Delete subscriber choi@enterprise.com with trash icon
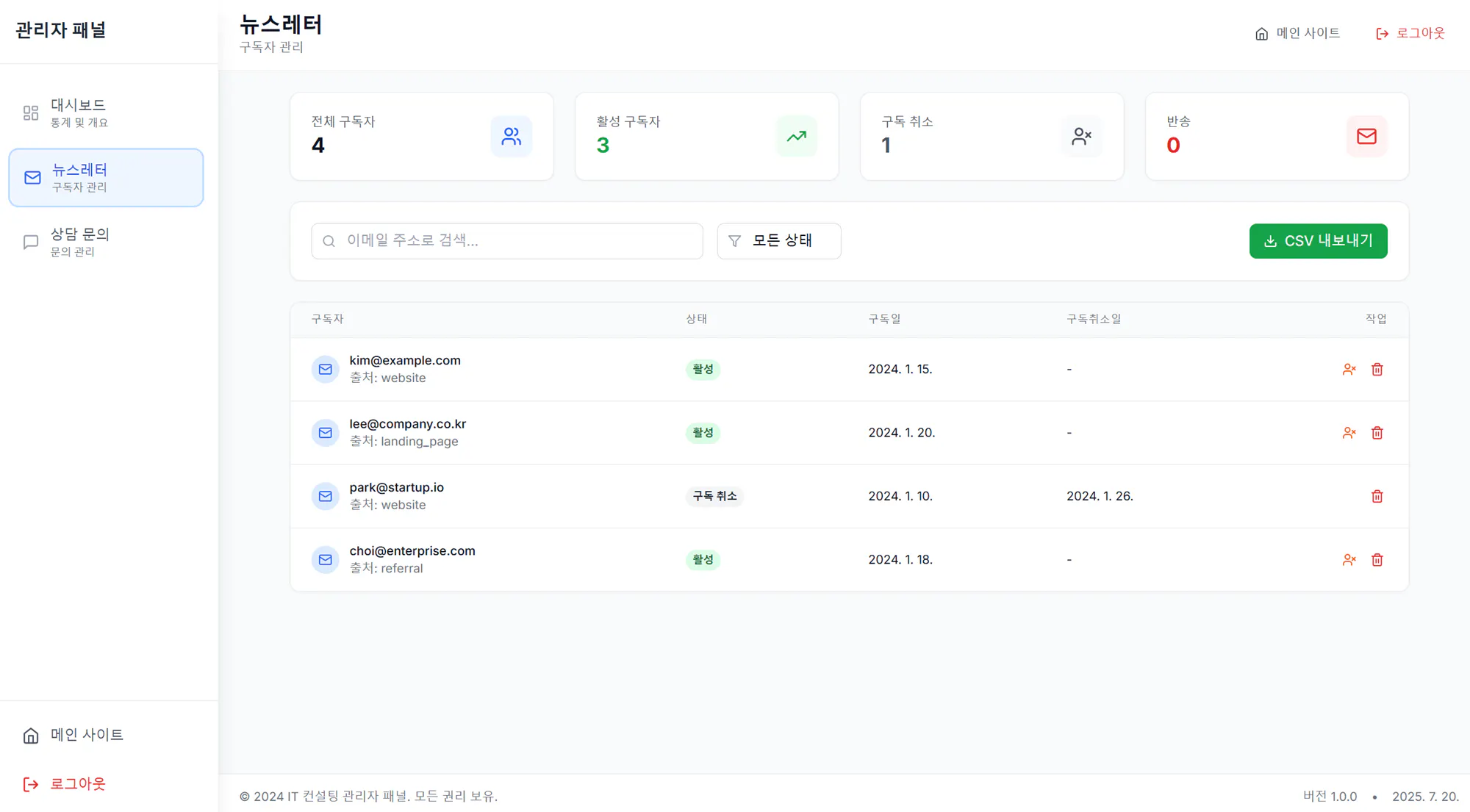1470x812 pixels. coord(1377,560)
